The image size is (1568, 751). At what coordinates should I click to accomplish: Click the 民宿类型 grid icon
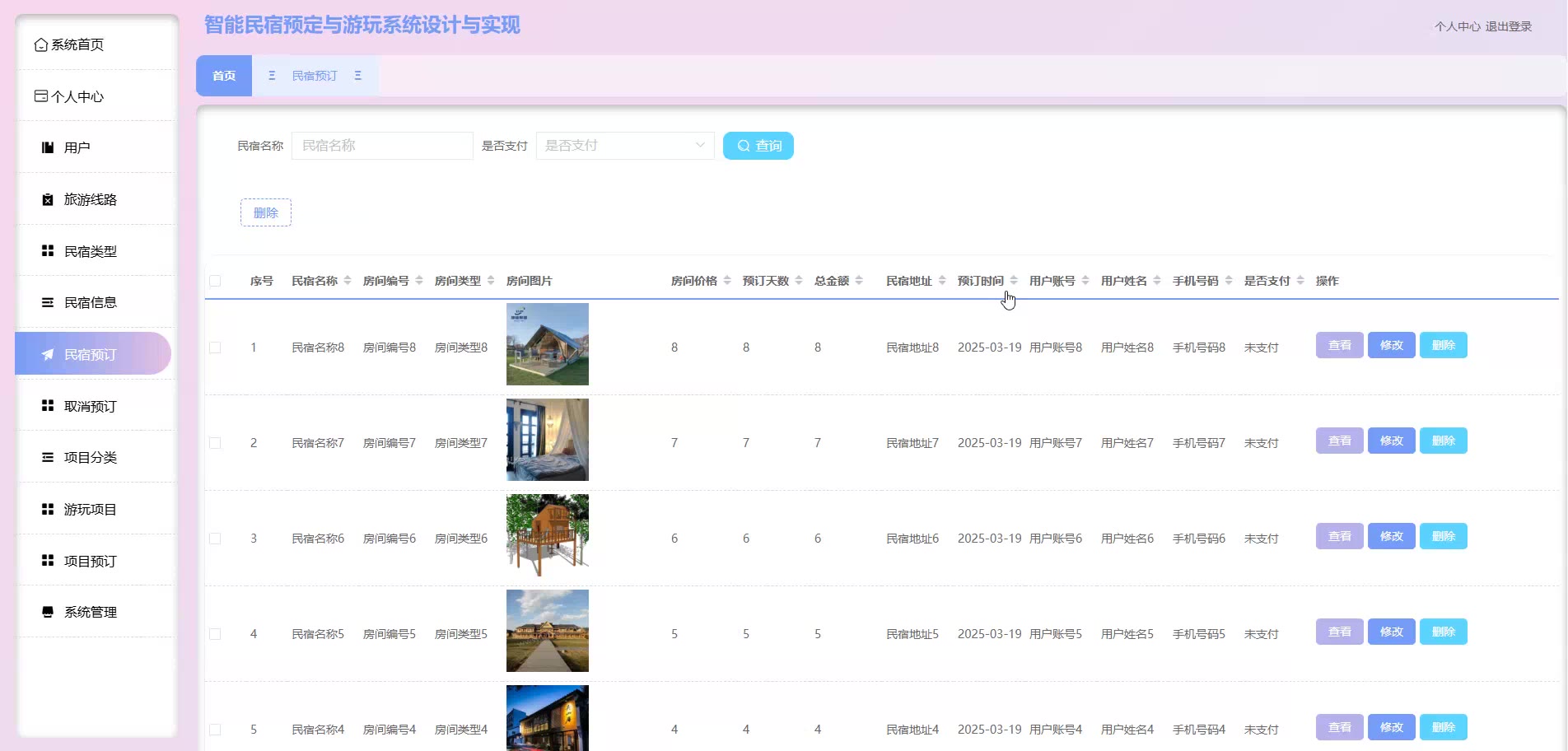48,251
